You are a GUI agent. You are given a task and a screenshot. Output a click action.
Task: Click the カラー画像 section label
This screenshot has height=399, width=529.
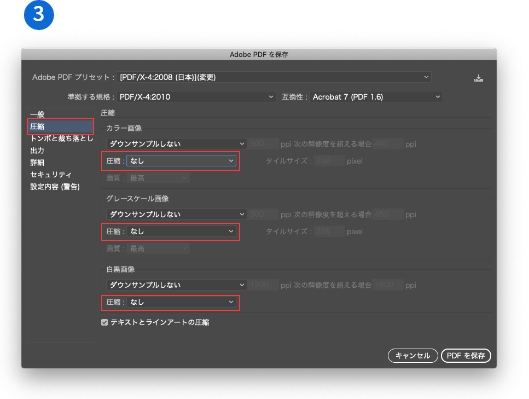coord(124,128)
